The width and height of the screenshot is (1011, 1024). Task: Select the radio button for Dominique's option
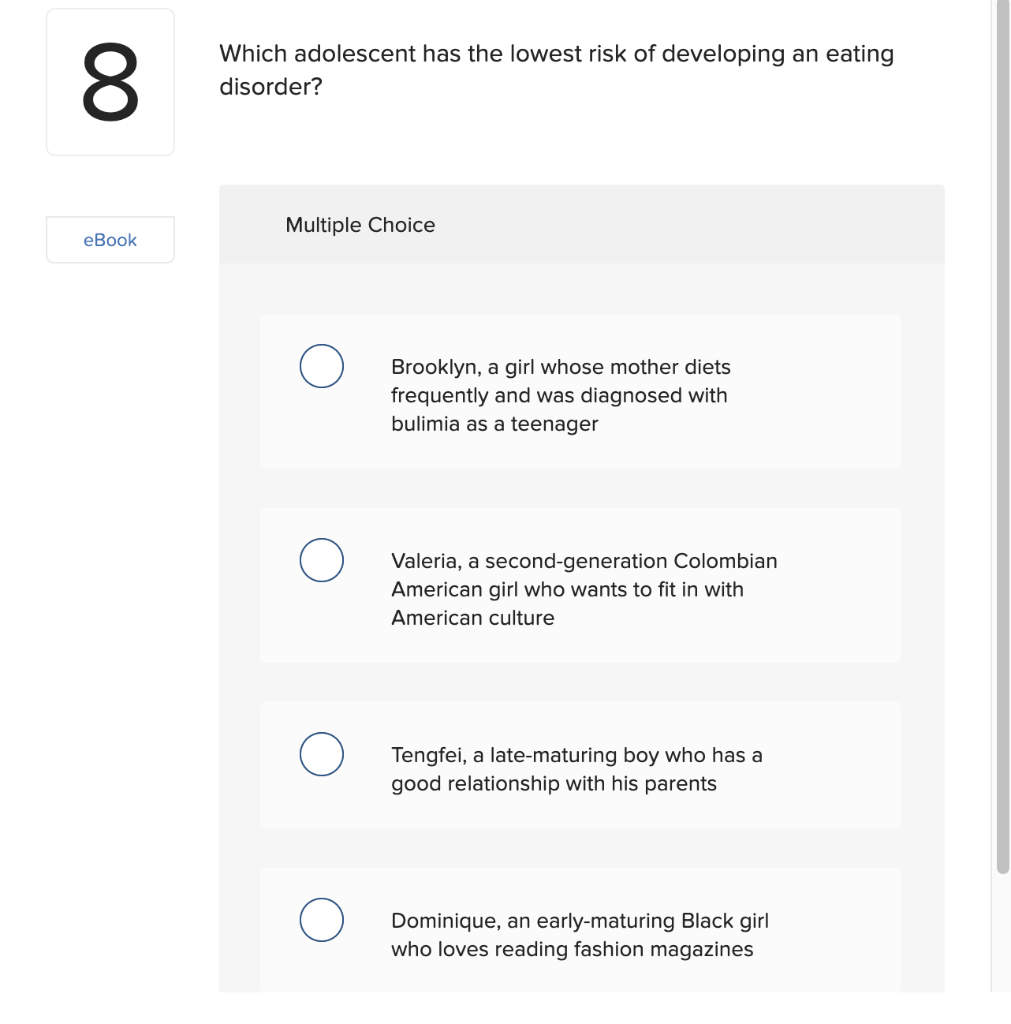point(321,919)
